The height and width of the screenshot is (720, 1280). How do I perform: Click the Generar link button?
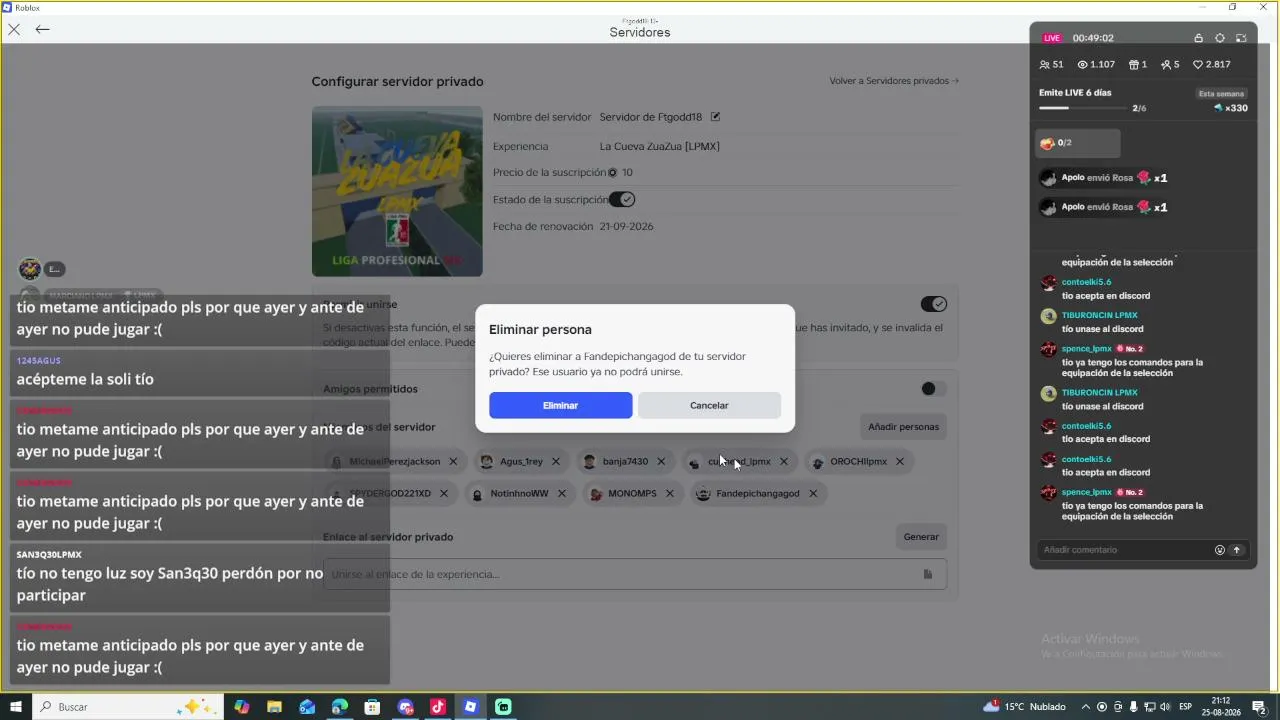point(921,537)
